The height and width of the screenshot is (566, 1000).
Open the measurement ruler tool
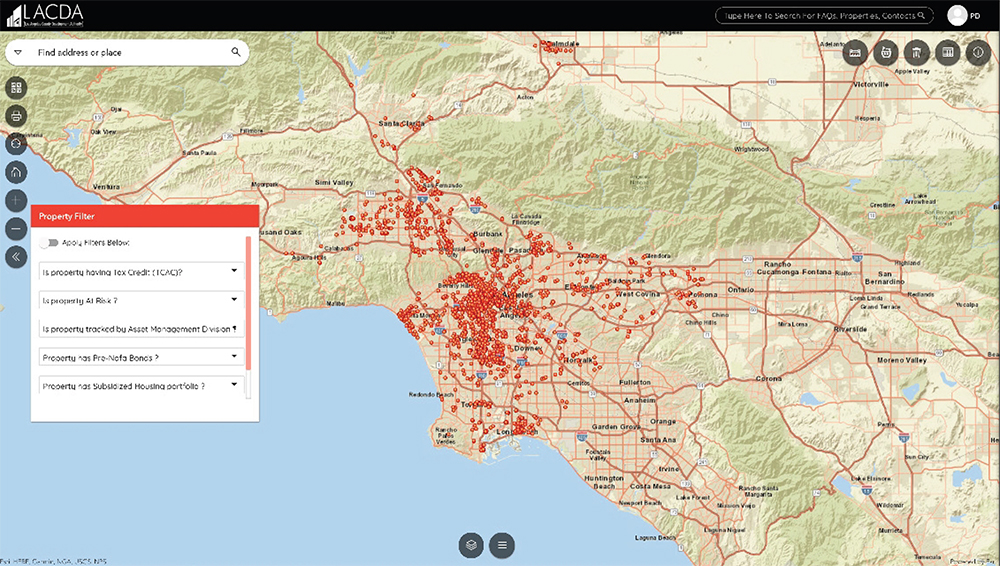[855, 53]
